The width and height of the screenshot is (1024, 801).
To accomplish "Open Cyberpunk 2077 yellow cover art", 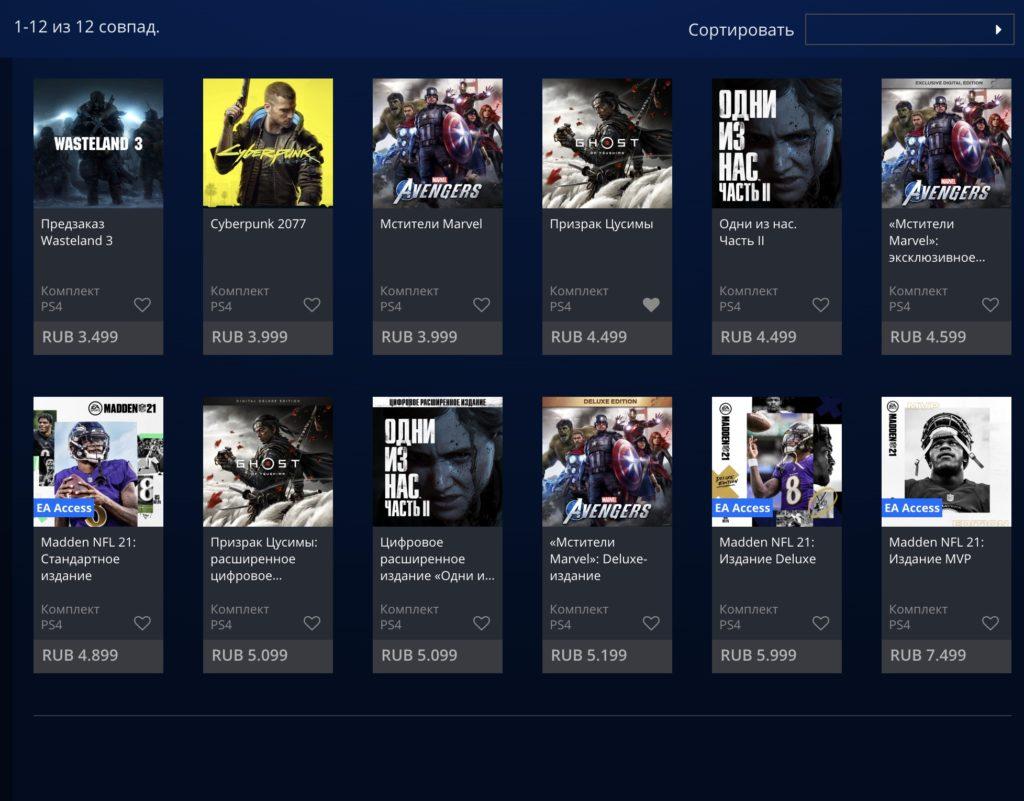I will coord(268,143).
